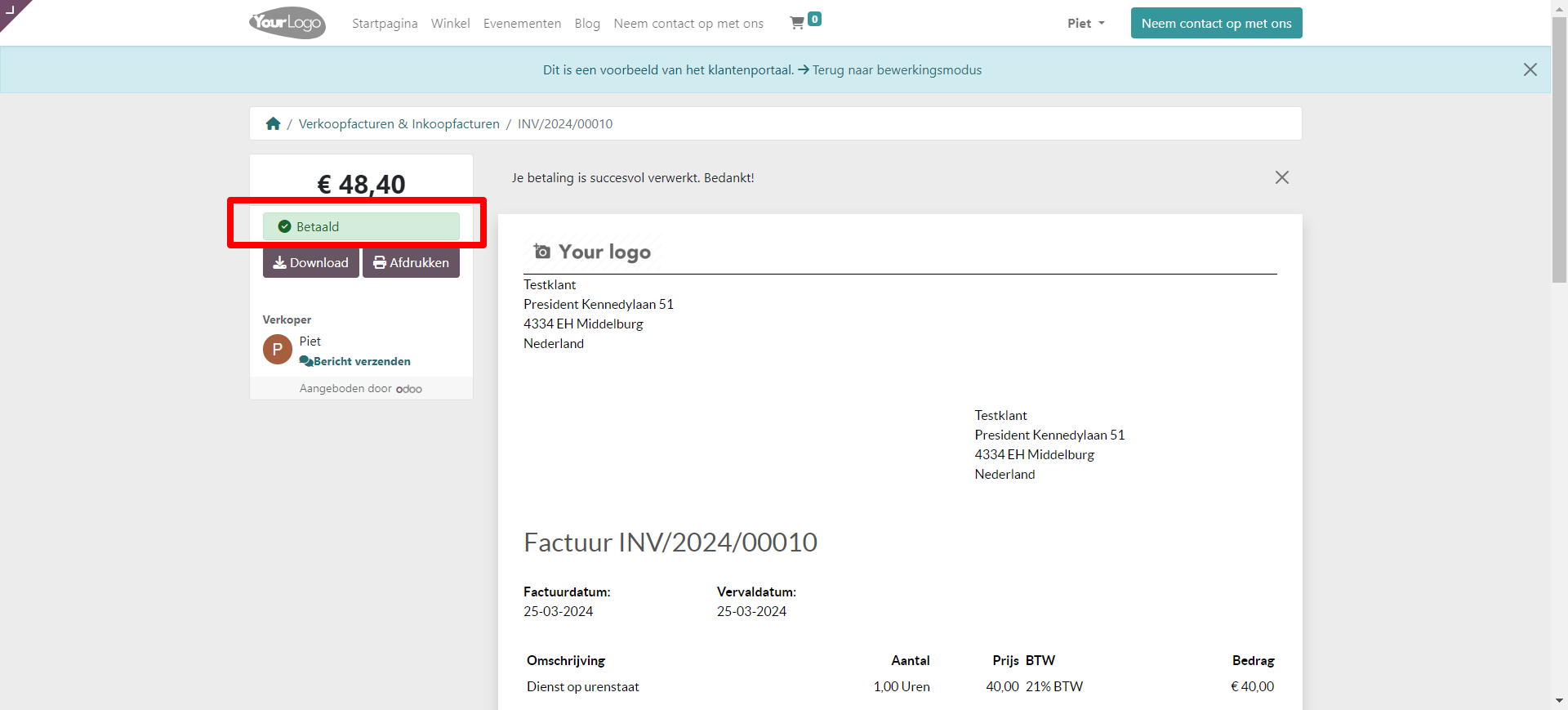Click Piet's avatar circle
The height and width of the screenshot is (710, 1568).
[x=278, y=350]
